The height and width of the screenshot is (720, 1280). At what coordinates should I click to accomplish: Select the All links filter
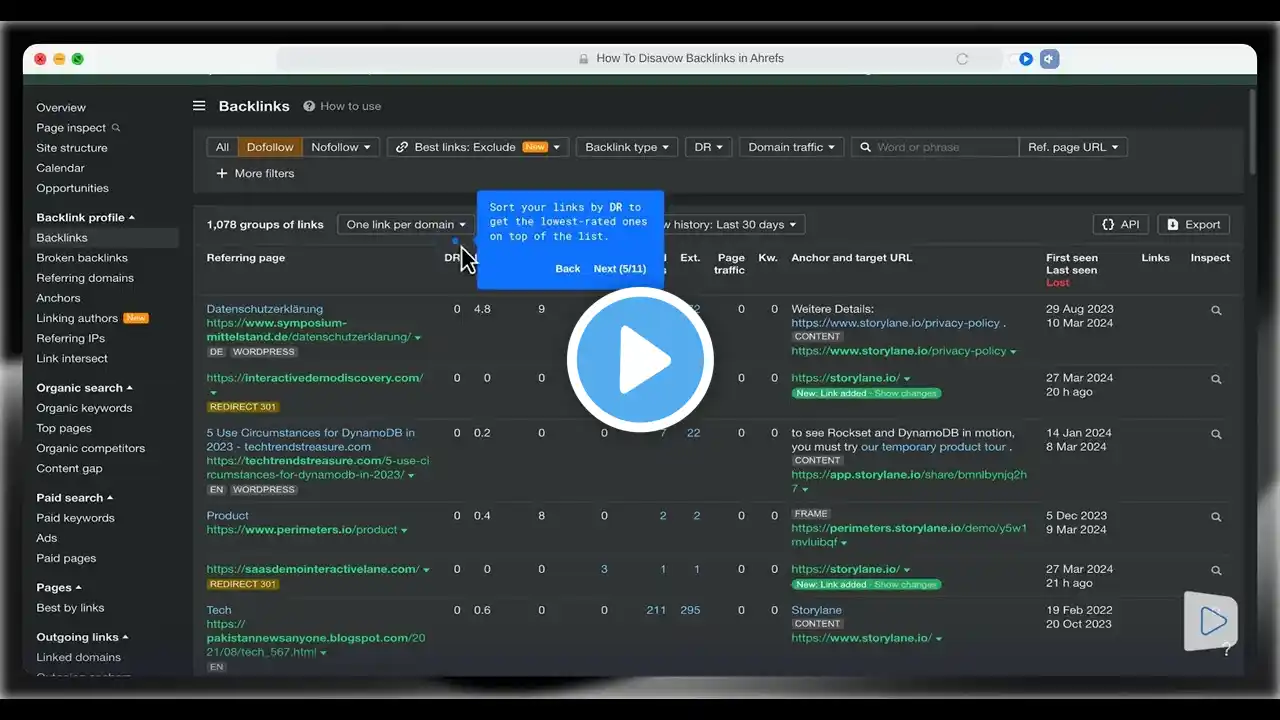click(222, 147)
